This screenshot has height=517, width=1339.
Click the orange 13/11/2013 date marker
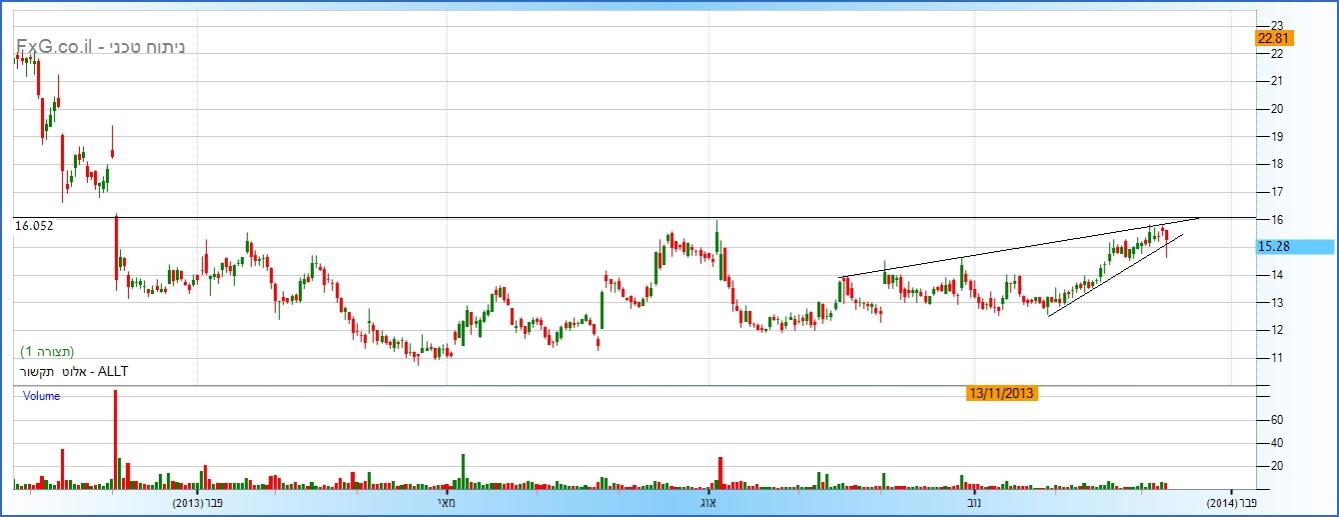click(1001, 393)
